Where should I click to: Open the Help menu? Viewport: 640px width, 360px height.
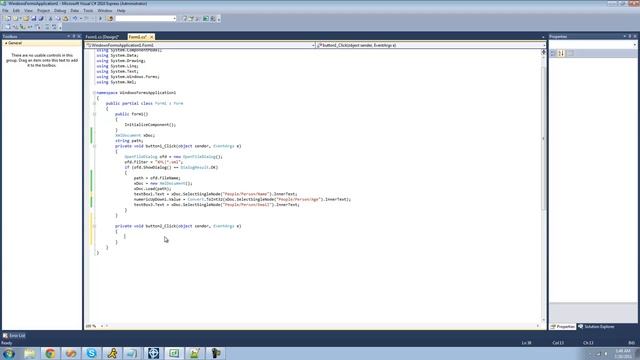pyautogui.click(x=121, y=11)
